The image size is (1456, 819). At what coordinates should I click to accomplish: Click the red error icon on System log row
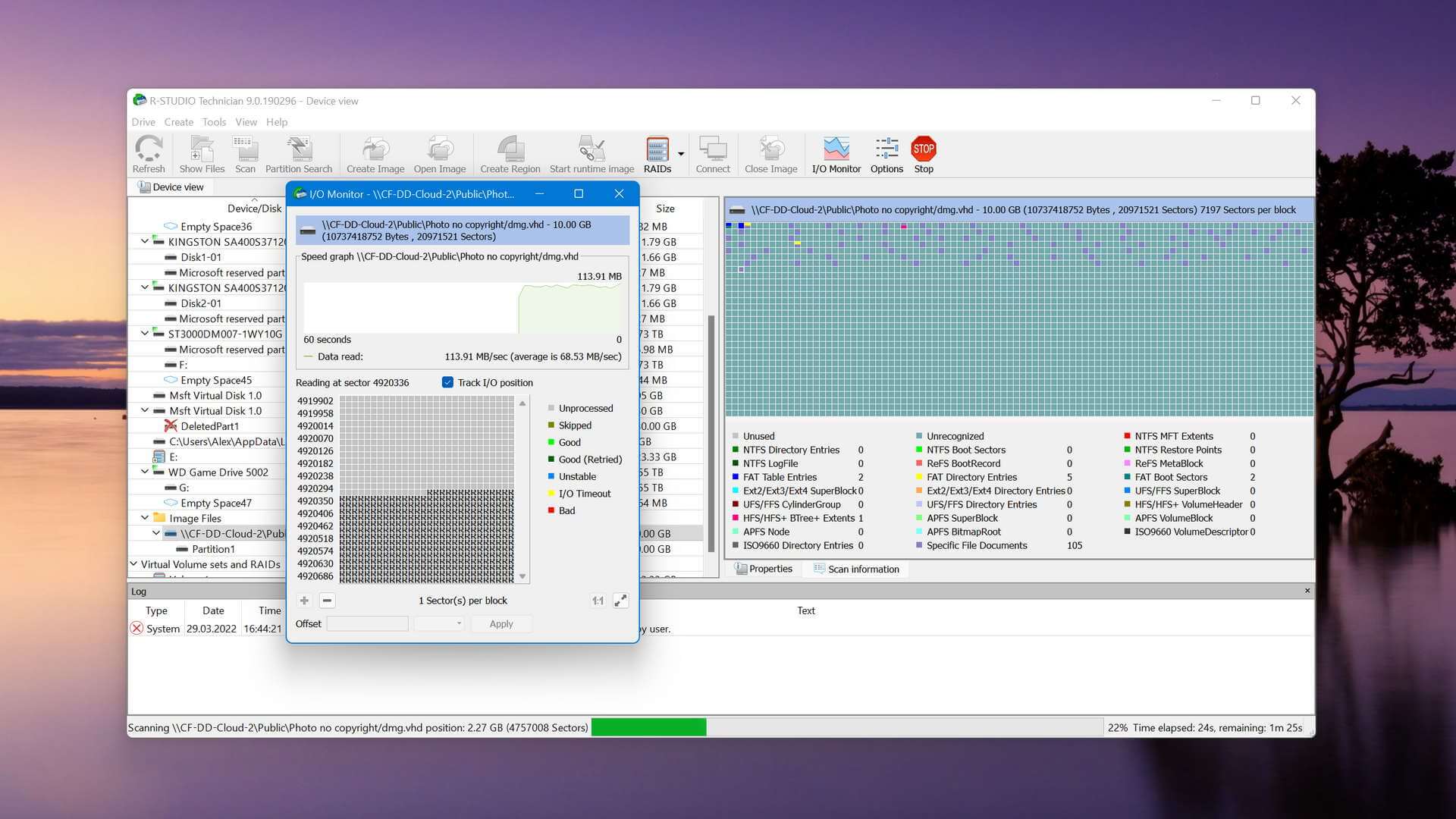coord(136,628)
